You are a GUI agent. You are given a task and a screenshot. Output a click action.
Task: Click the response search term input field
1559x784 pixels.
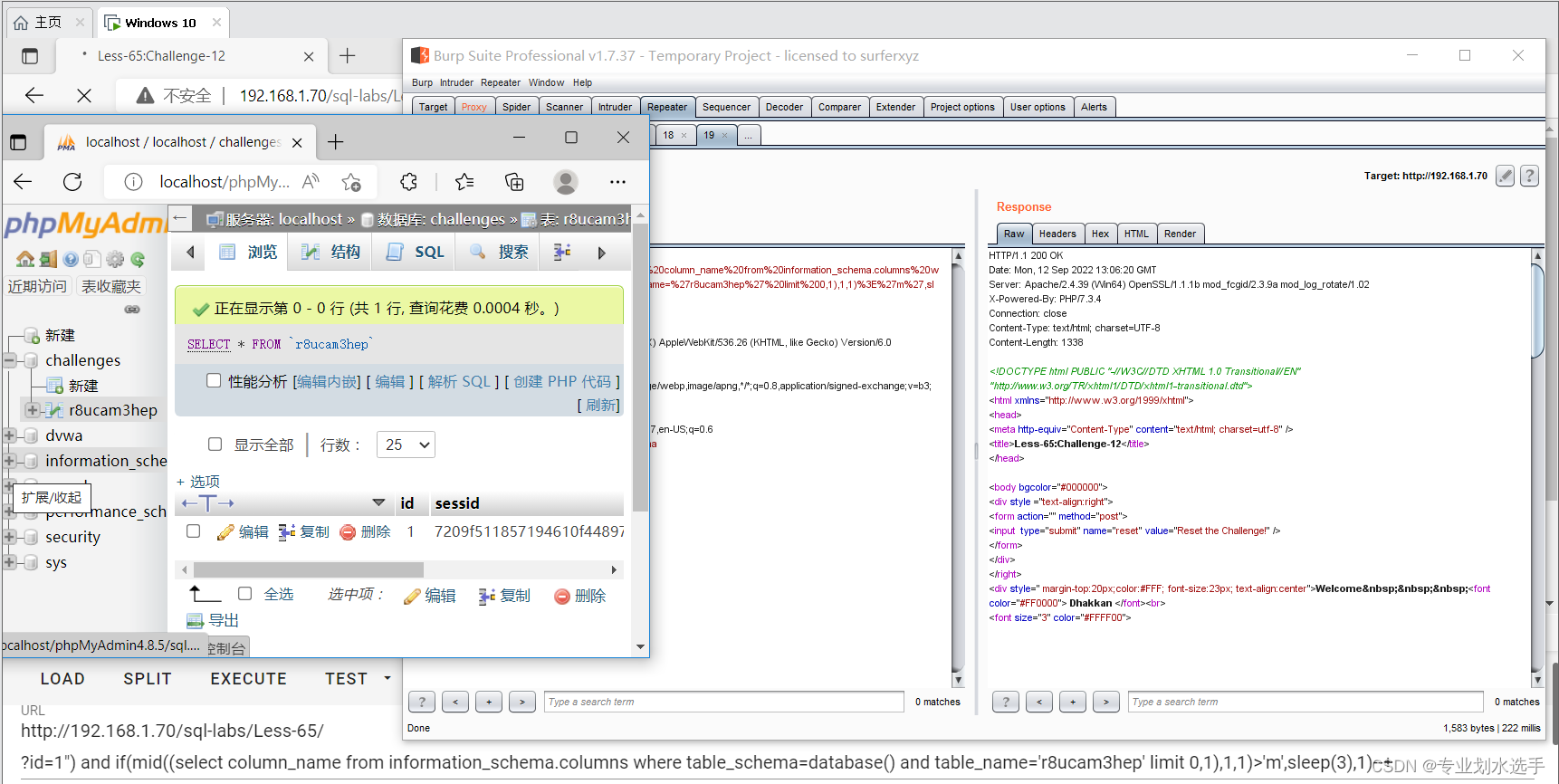tap(1306, 702)
